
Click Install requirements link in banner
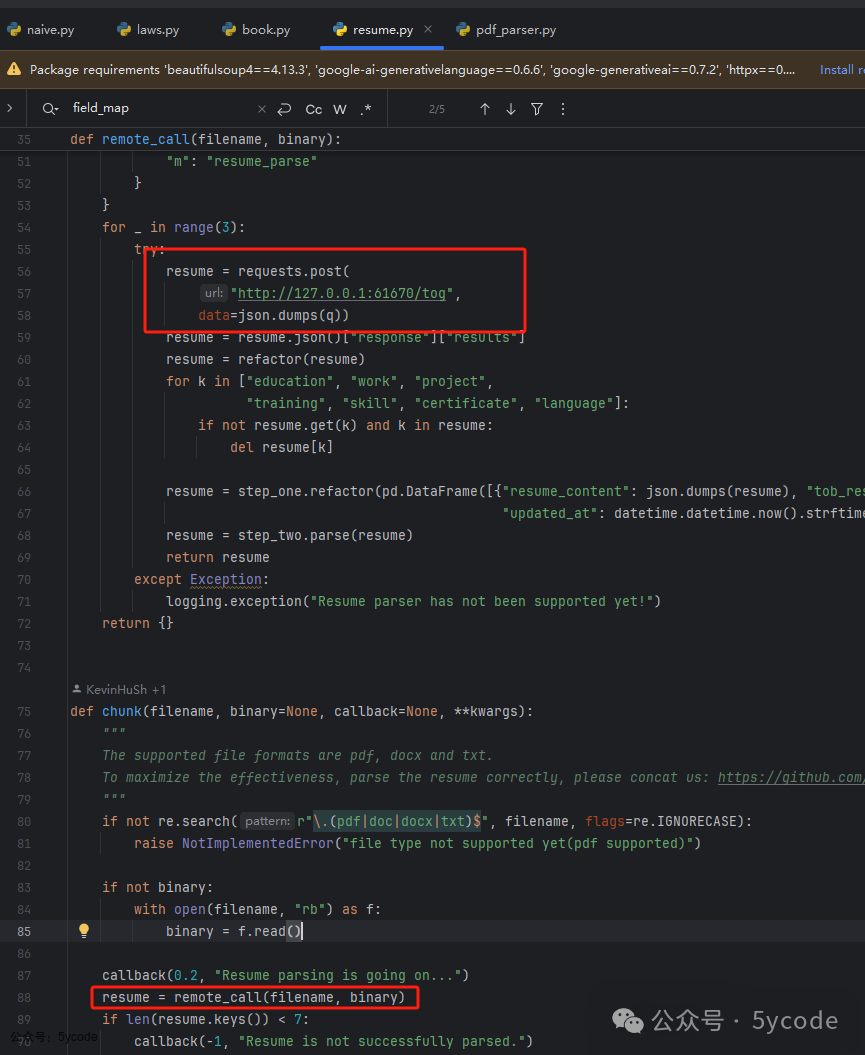[841, 69]
